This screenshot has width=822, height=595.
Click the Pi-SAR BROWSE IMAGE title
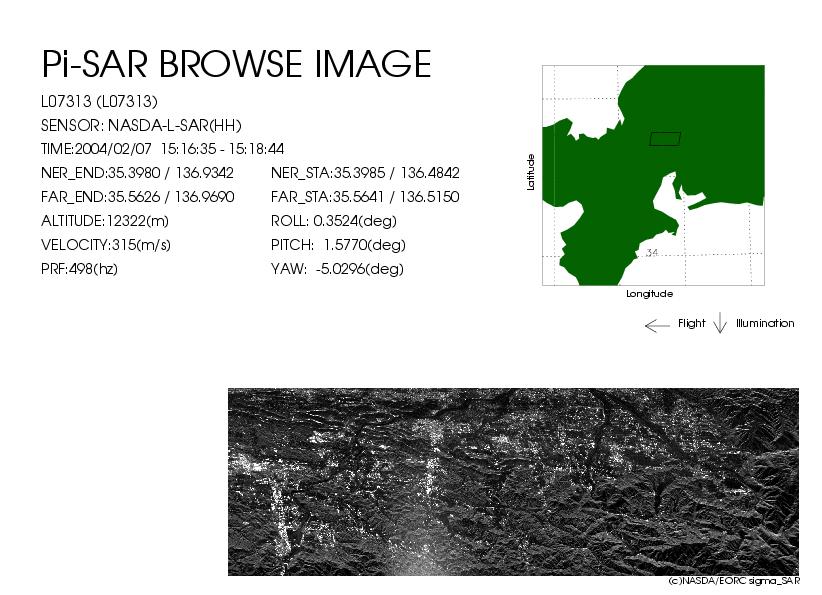[236, 64]
